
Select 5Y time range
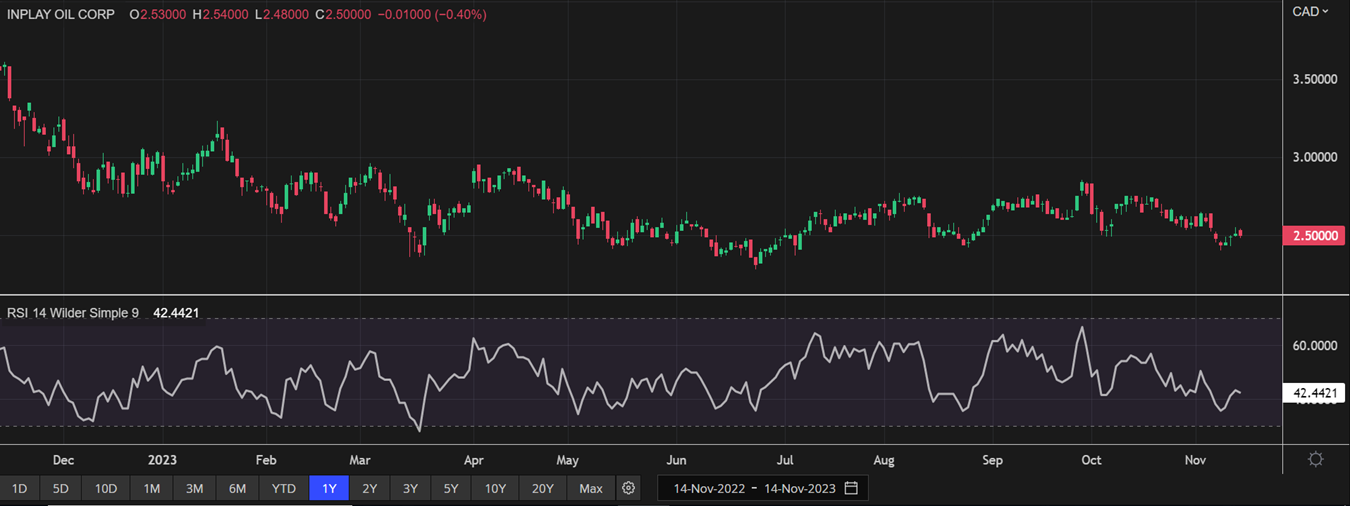pyautogui.click(x=451, y=488)
